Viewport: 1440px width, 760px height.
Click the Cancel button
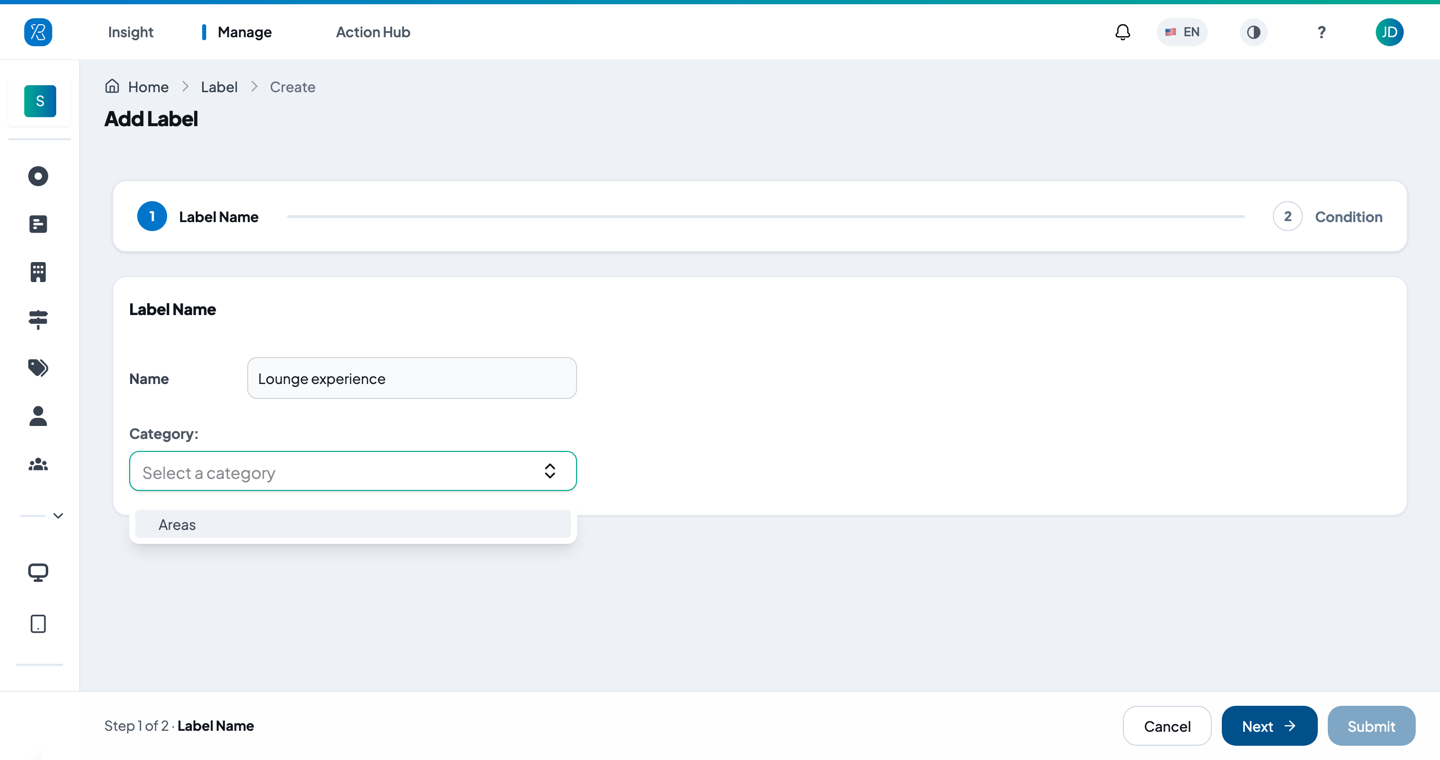(x=1167, y=726)
